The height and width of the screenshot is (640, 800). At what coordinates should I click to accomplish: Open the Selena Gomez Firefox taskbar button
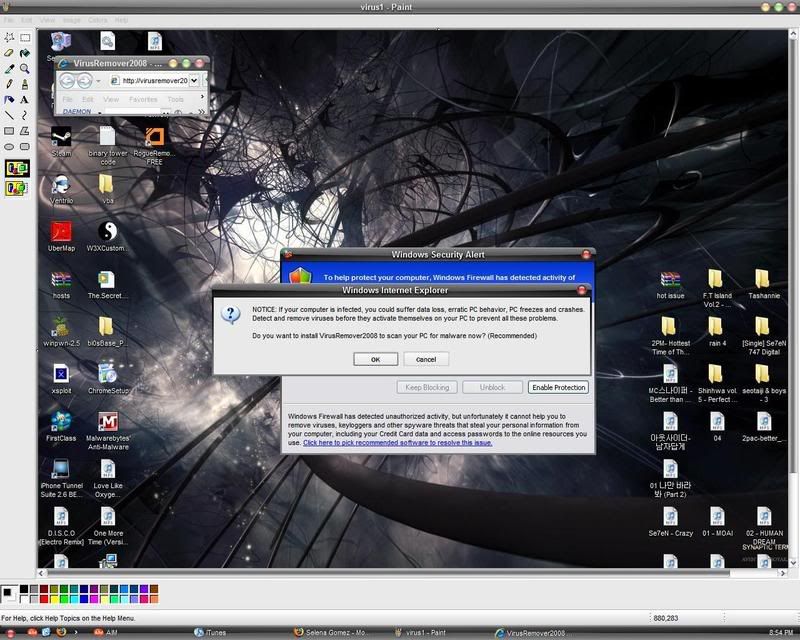pyautogui.click(x=331, y=633)
